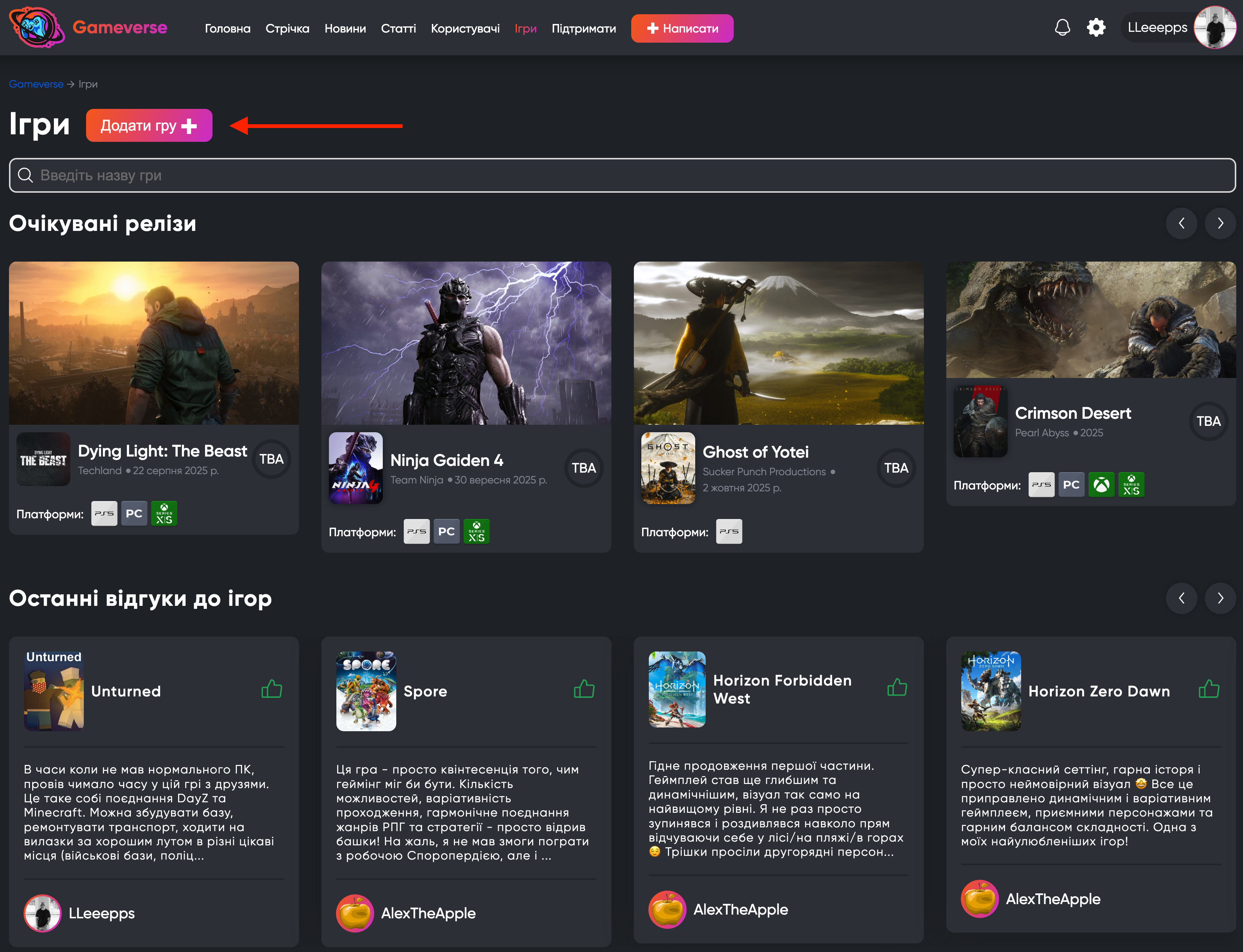
Task: Open AlexTheApple profile on Spore review
Action: (x=406, y=913)
